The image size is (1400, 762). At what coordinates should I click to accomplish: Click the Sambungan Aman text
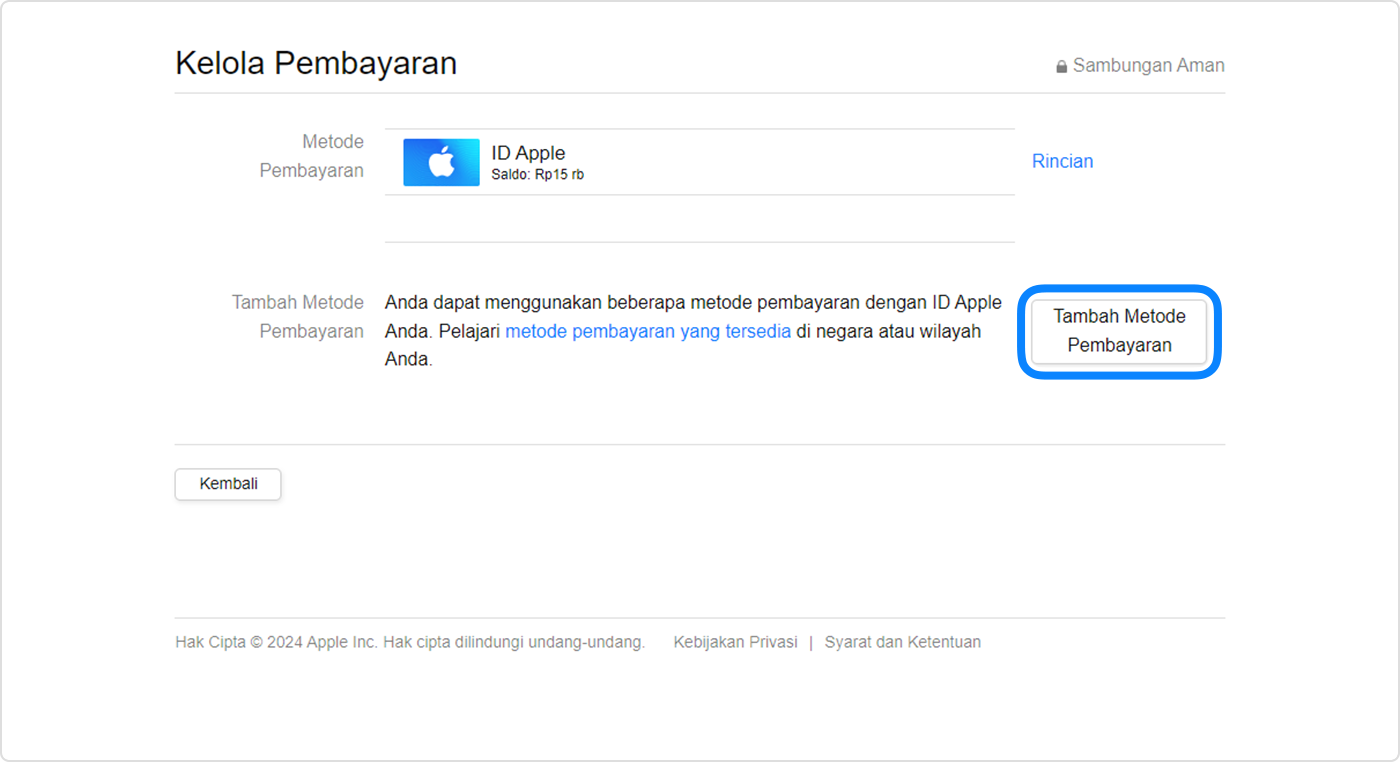[1148, 65]
